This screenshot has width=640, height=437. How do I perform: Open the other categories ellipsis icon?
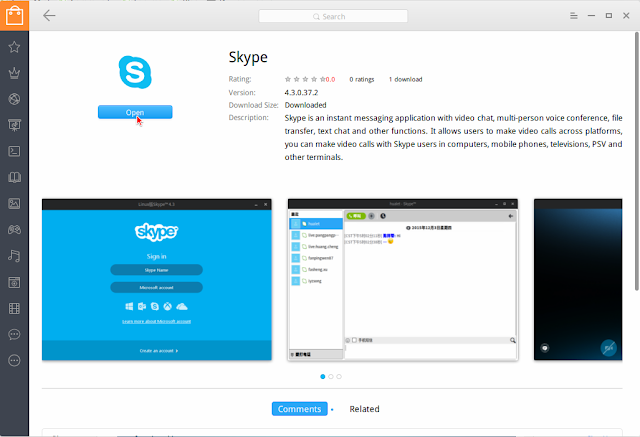(x=14, y=360)
